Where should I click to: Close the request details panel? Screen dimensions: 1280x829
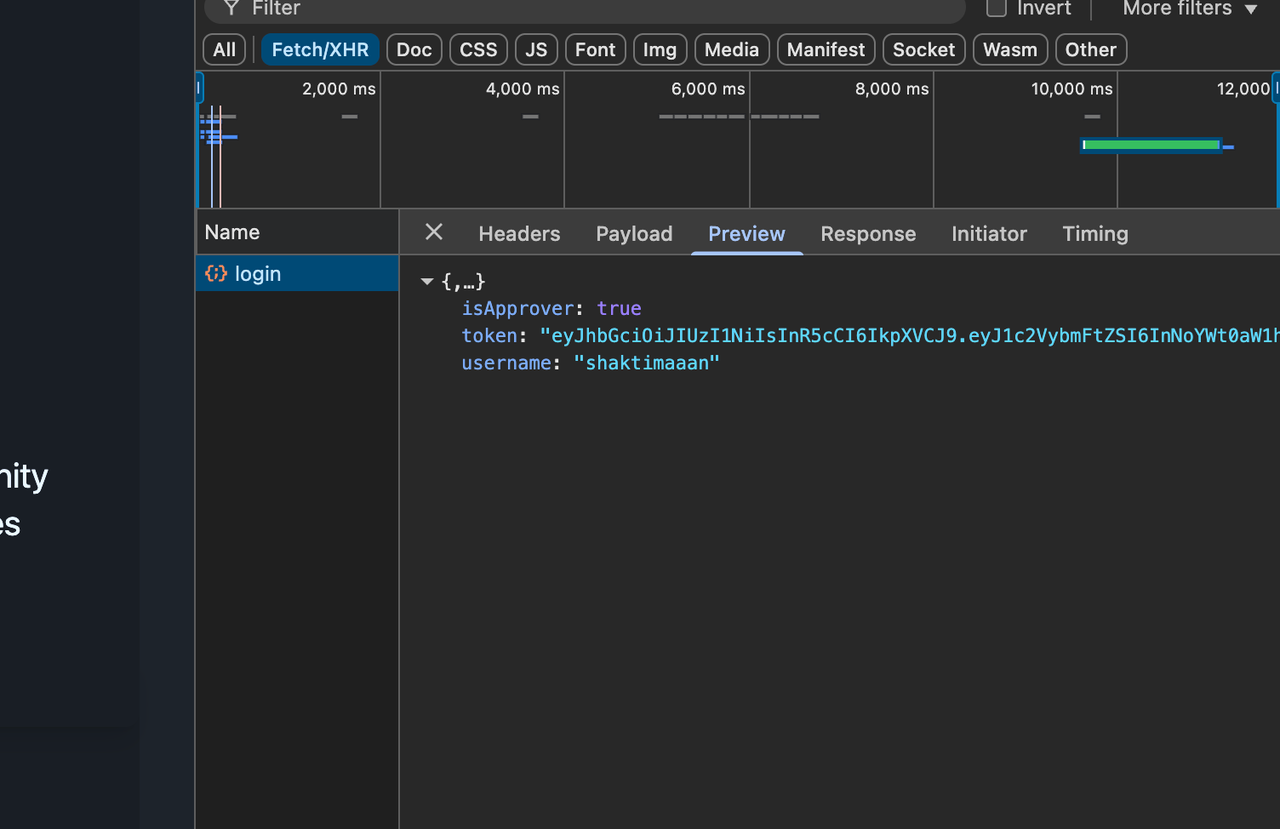[433, 231]
